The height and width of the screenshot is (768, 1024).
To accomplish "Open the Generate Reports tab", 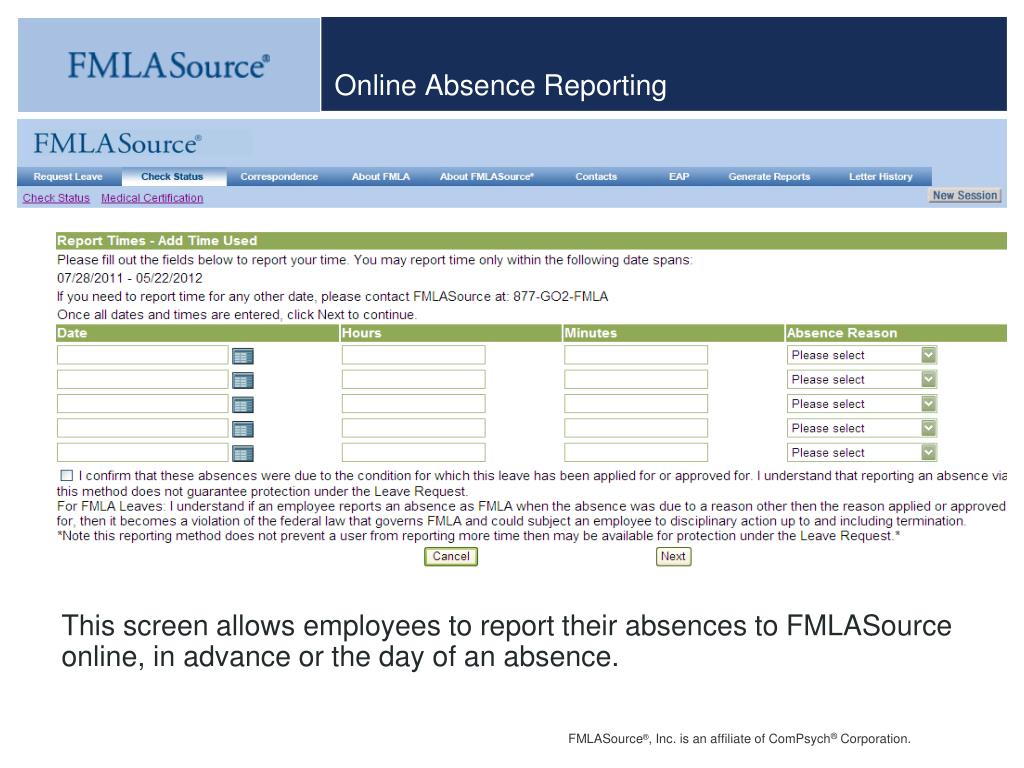I will pos(769,176).
